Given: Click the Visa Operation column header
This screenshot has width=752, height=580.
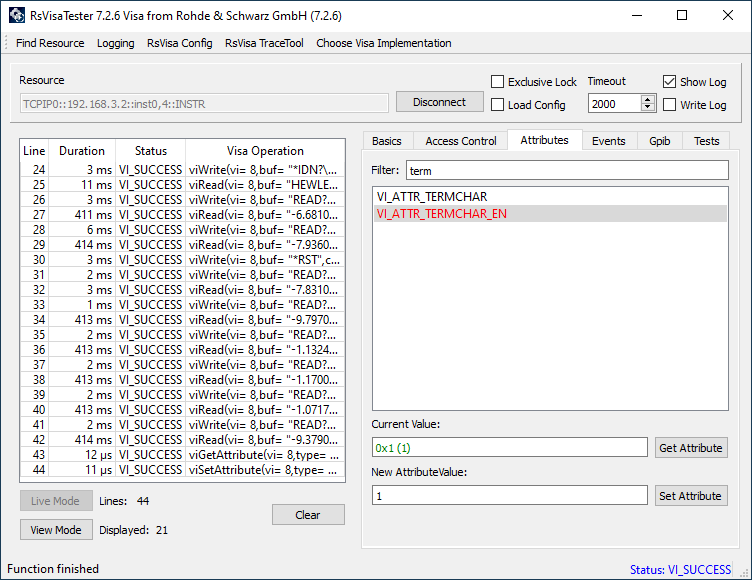Looking at the screenshot, I should (x=265, y=151).
